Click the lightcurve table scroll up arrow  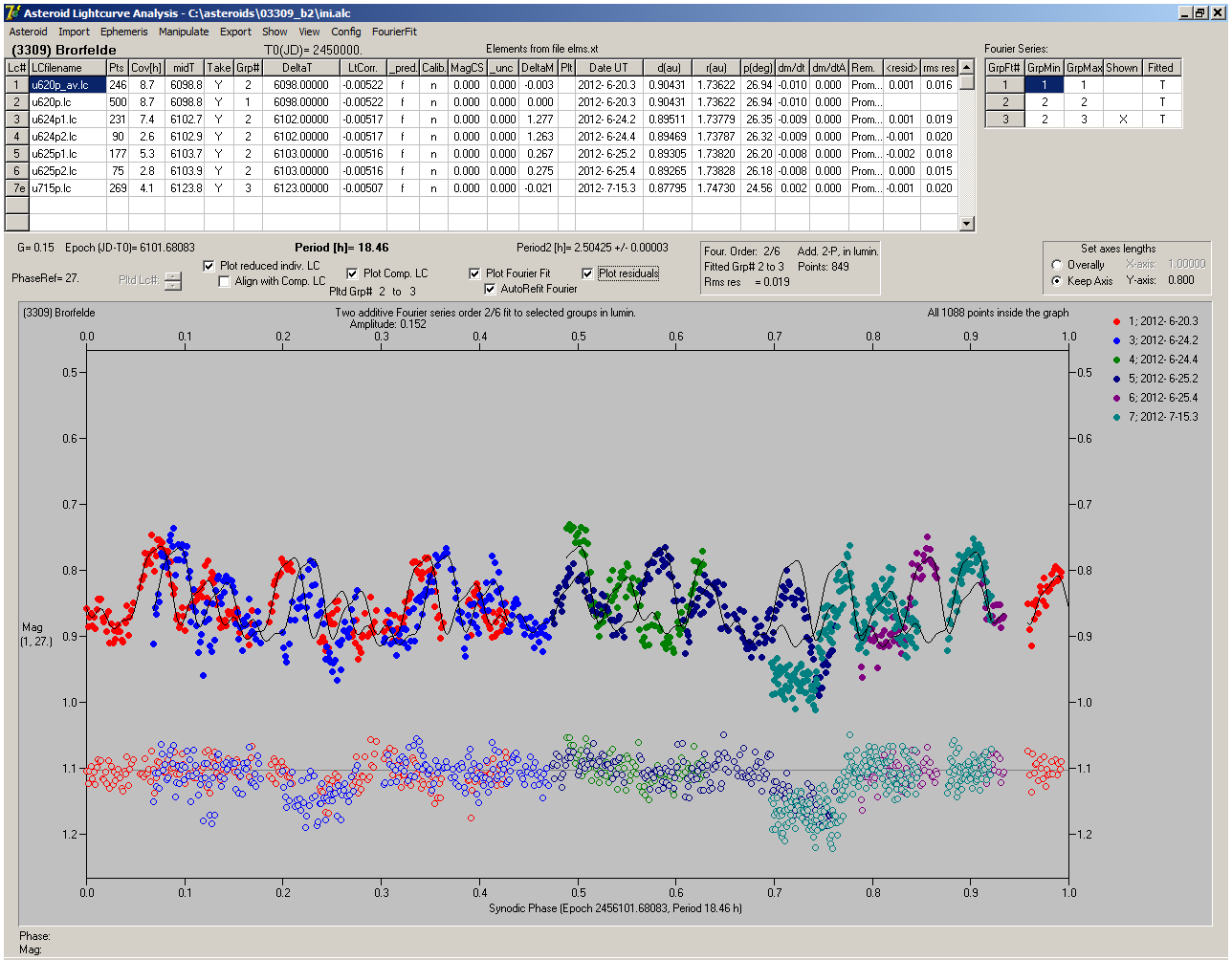click(967, 68)
